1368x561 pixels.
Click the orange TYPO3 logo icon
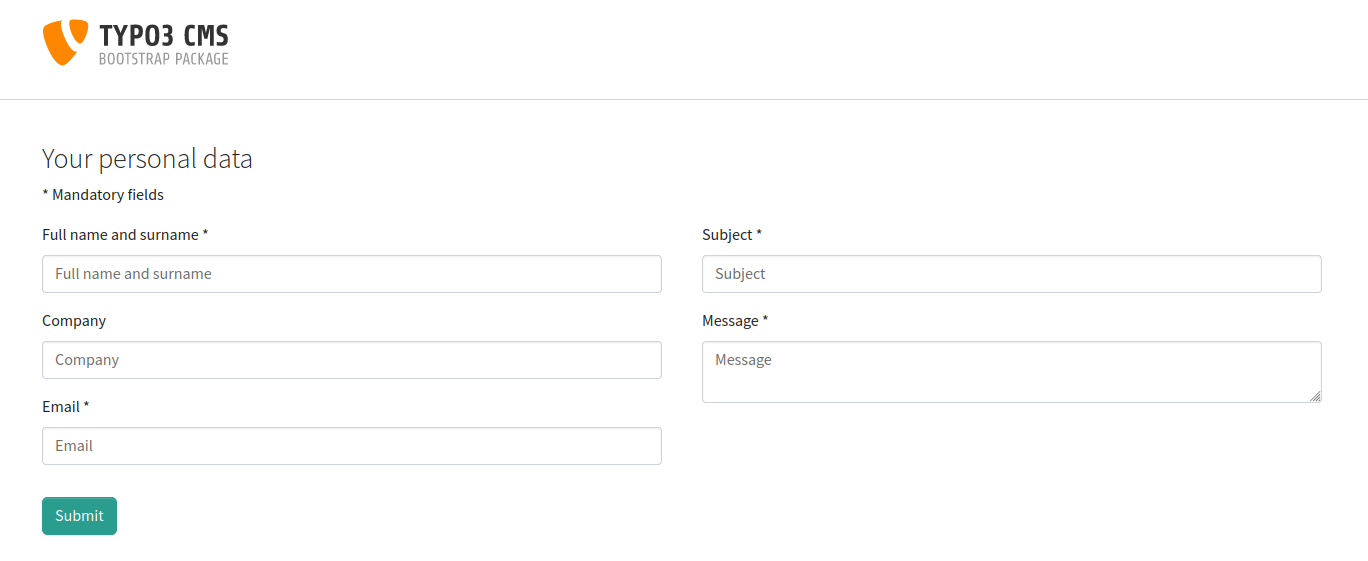[x=58, y=42]
